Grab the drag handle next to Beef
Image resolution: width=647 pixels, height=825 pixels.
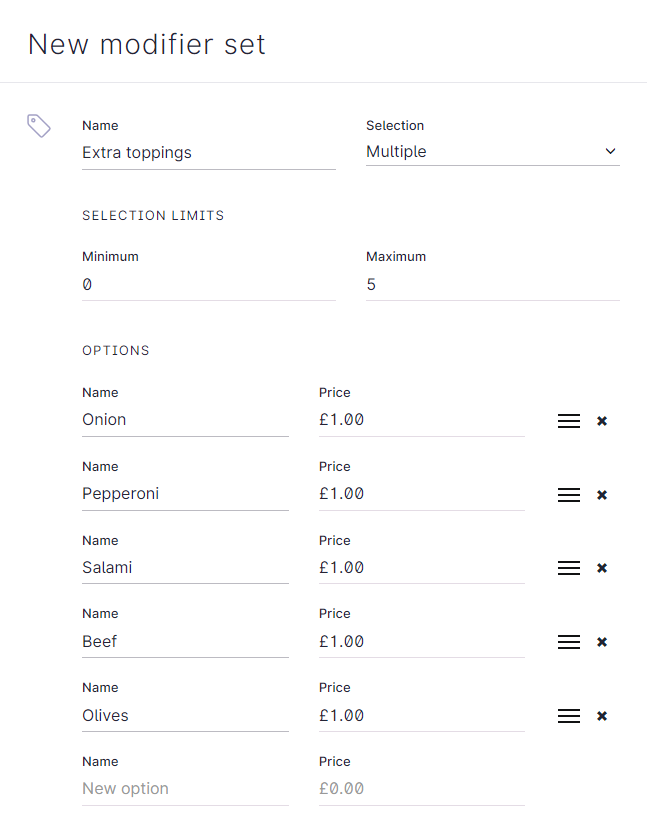tap(569, 642)
